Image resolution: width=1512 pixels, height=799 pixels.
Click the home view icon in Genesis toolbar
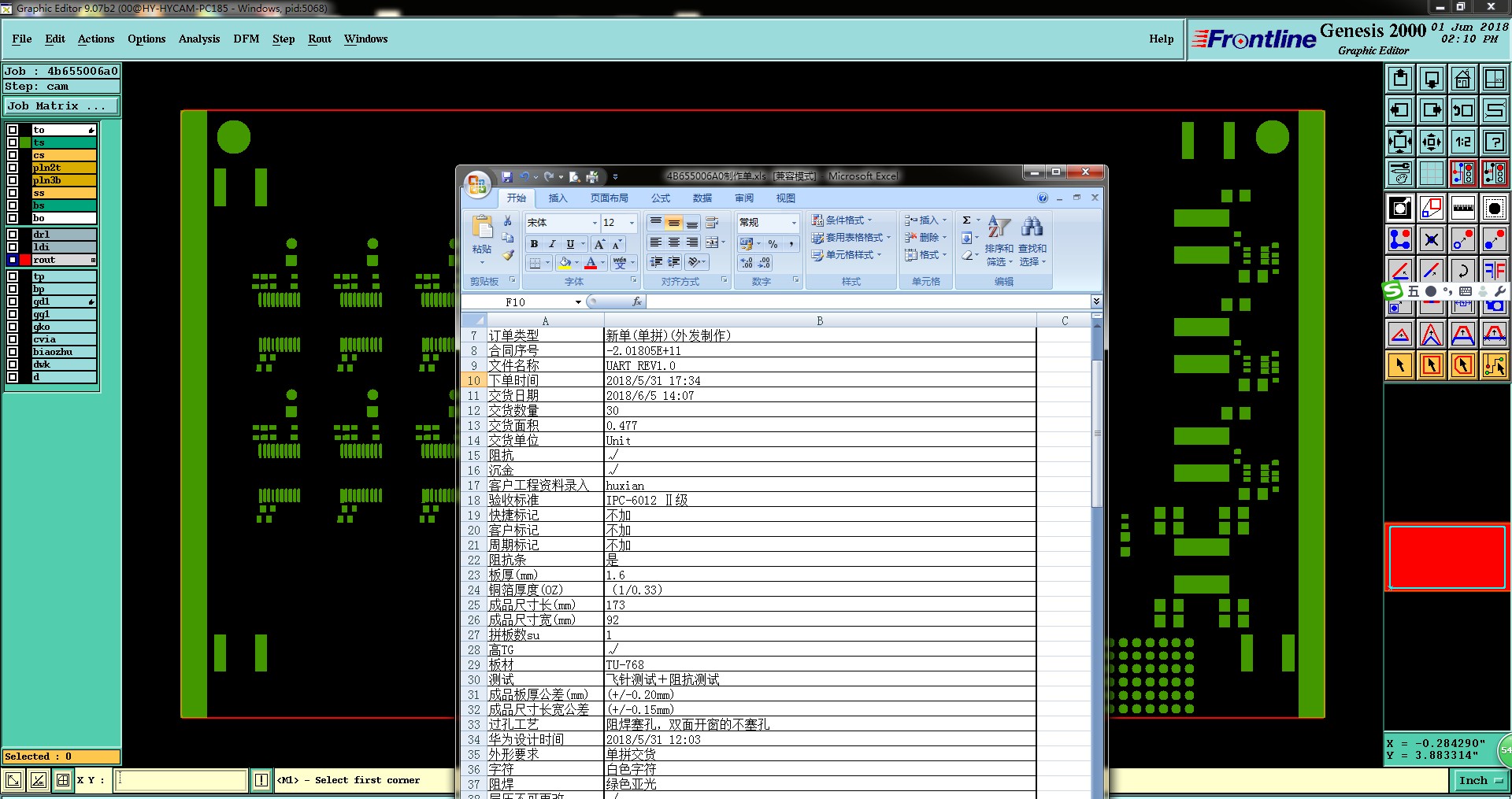click(x=1462, y=79)
